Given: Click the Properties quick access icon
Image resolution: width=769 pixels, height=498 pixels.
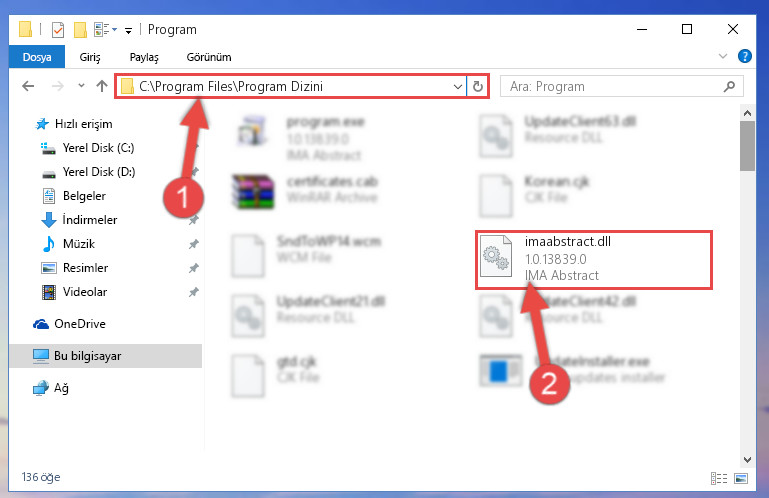Looking at the screenshot, I should 58,30.
